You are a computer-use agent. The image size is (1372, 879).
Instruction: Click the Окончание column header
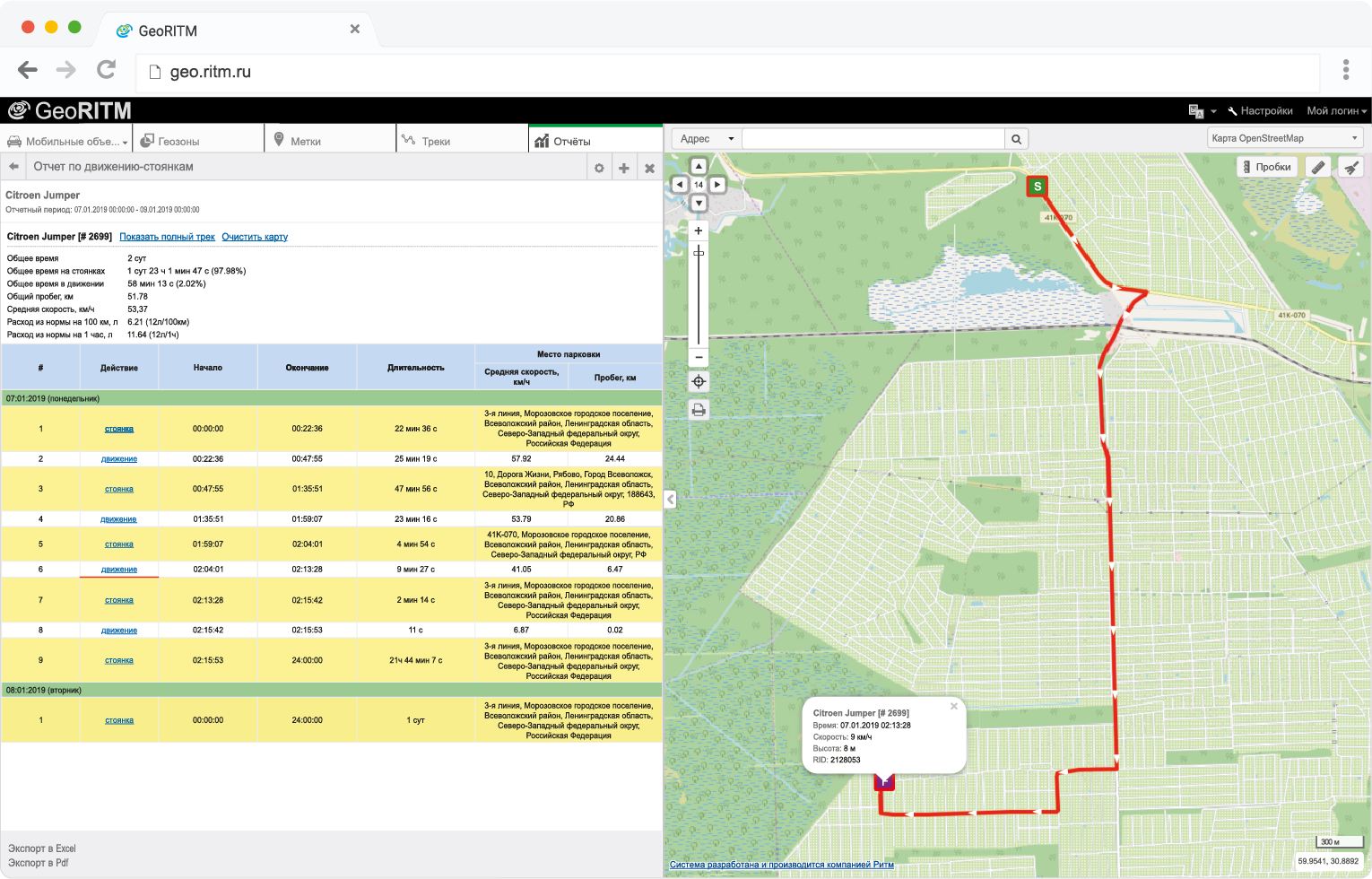[x=308, y=368]
